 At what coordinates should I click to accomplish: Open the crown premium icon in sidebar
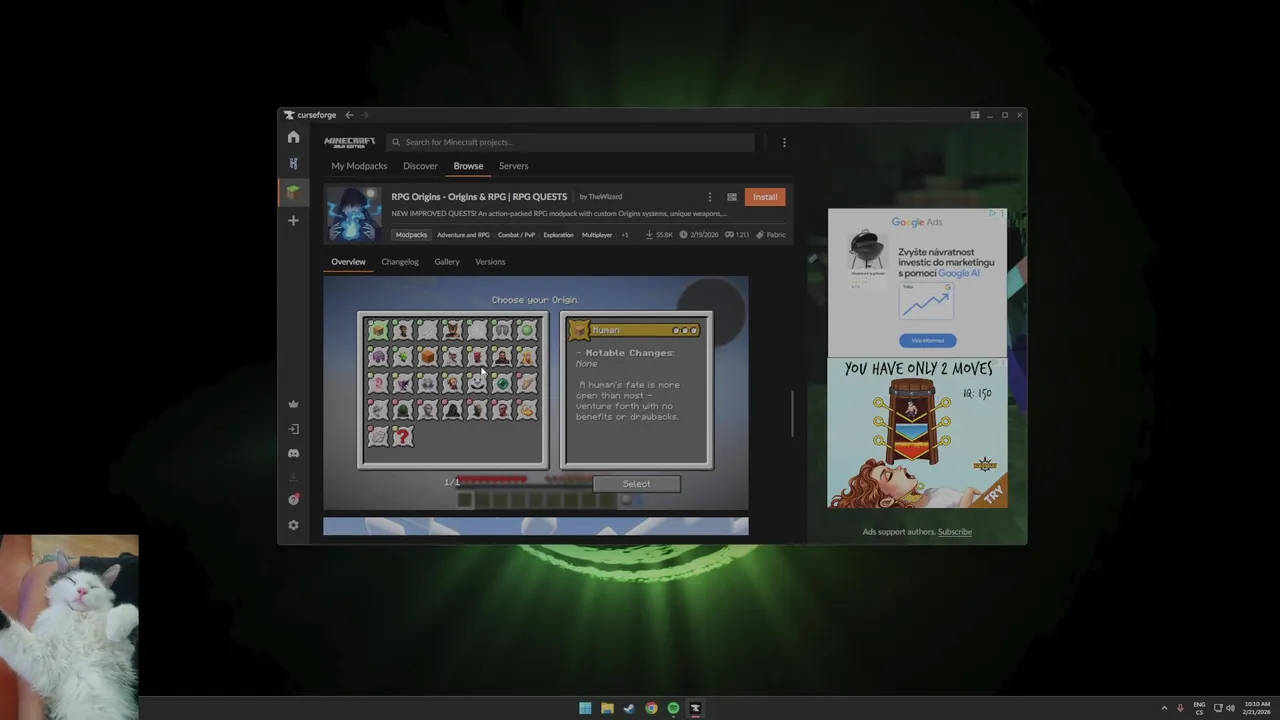(293, 404)
